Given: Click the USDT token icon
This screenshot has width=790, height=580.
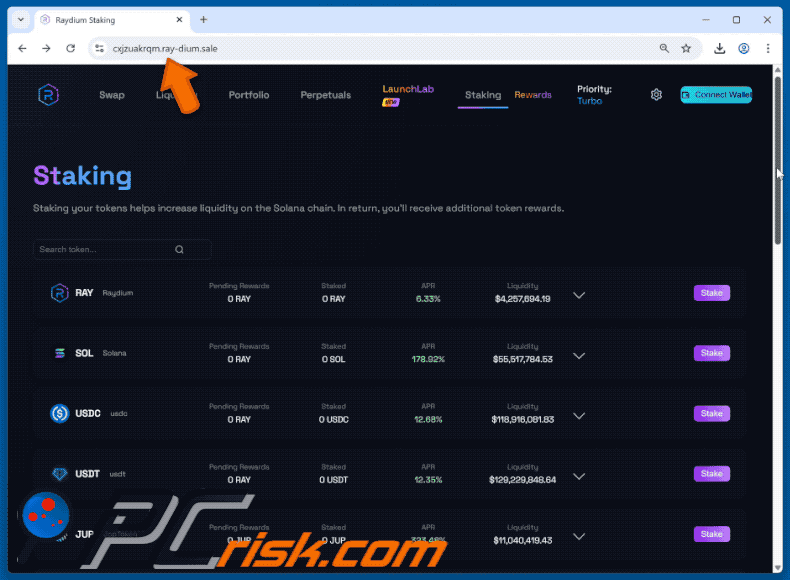Looking at the screenshot, I should pyautogui.click(x=59, y=474).
